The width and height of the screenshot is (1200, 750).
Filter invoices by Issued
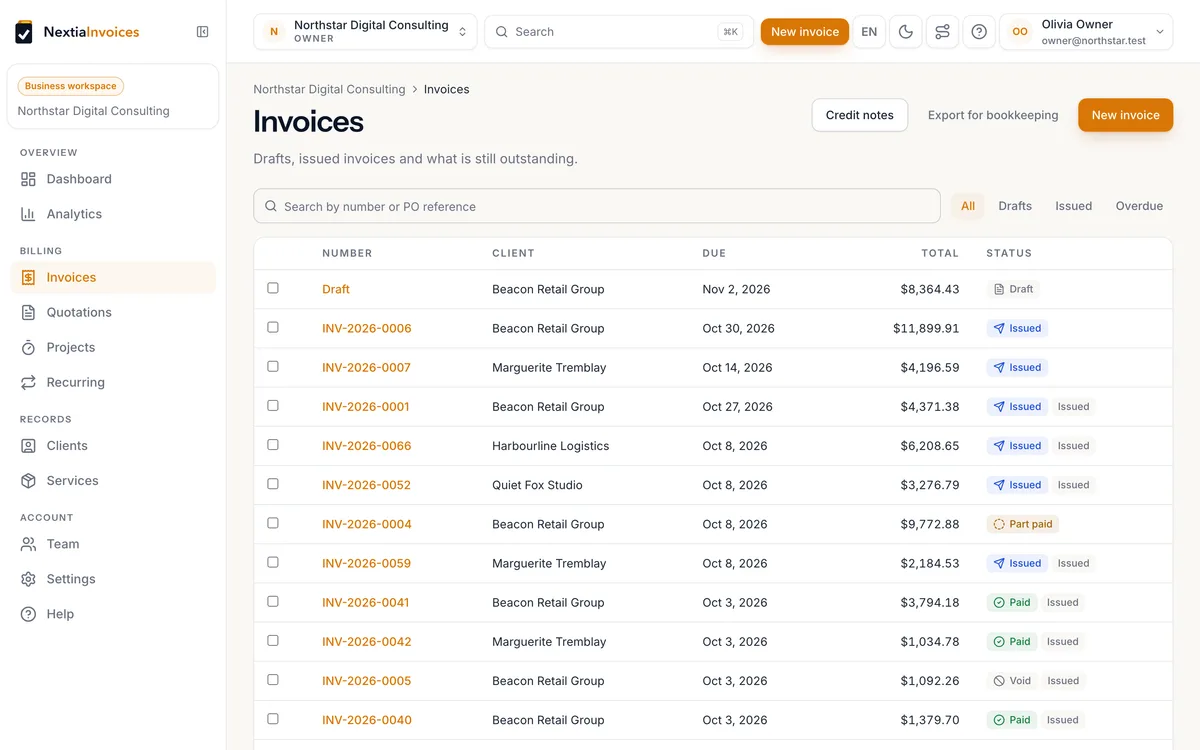1073,206
